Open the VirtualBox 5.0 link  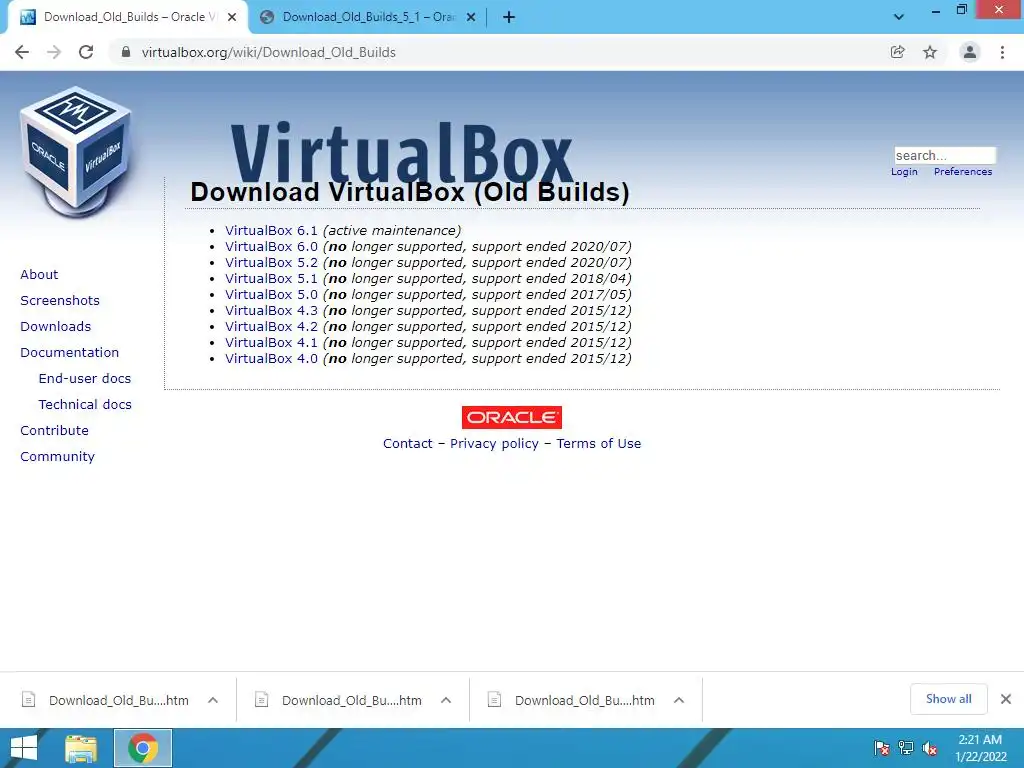(271, 295)
